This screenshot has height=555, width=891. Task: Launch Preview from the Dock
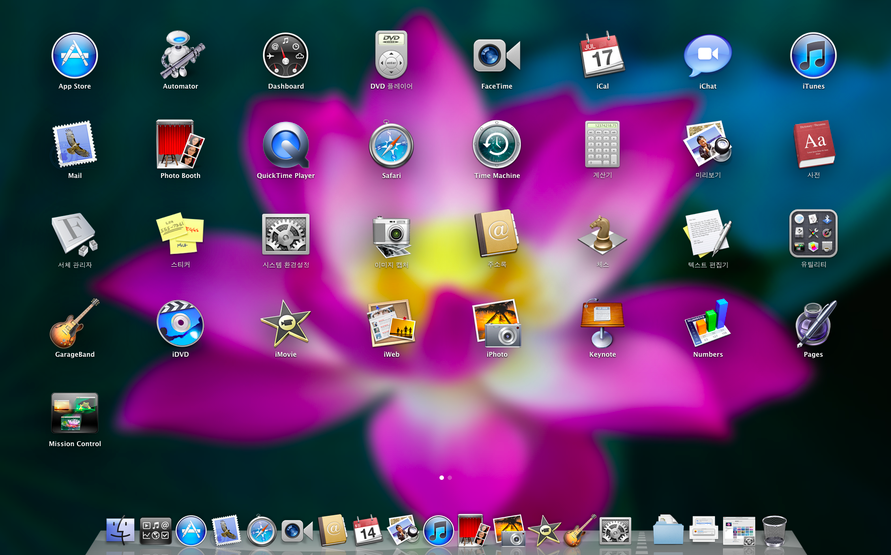[403, 531]
